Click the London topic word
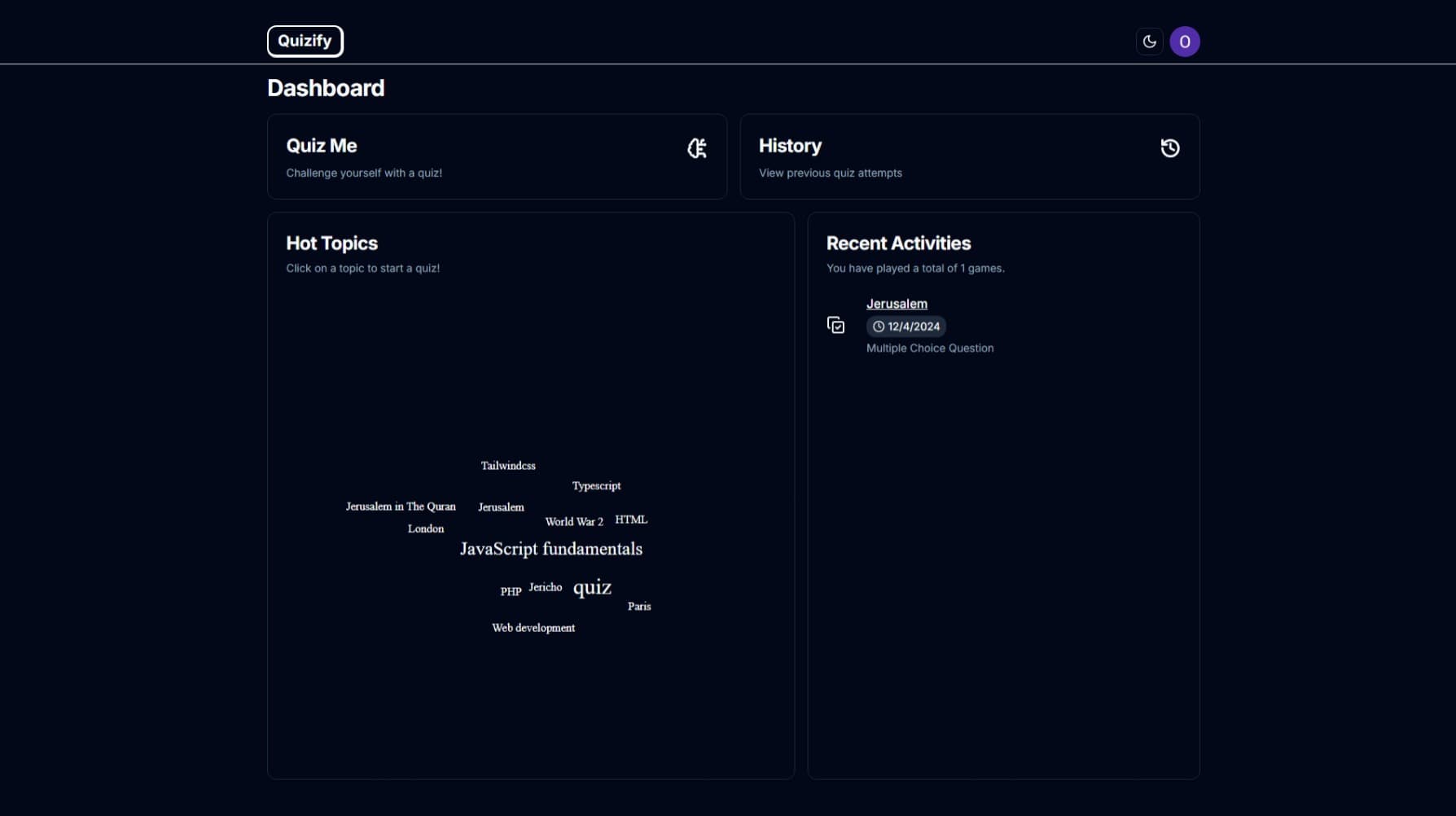This screenshot has width=1456, height=816. pyautogui.click(x=425, y=529)
